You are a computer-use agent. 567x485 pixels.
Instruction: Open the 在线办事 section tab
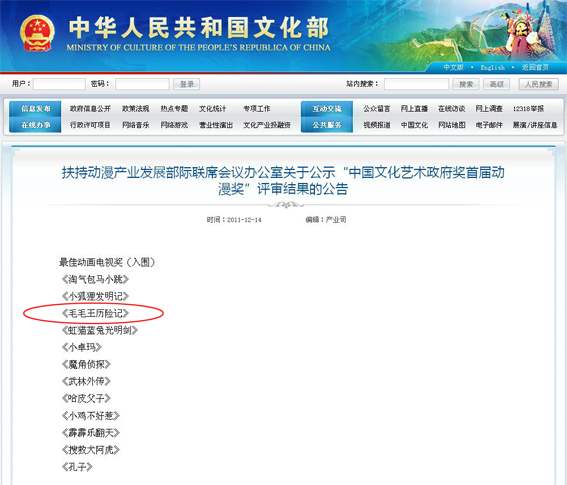(35, 125)
